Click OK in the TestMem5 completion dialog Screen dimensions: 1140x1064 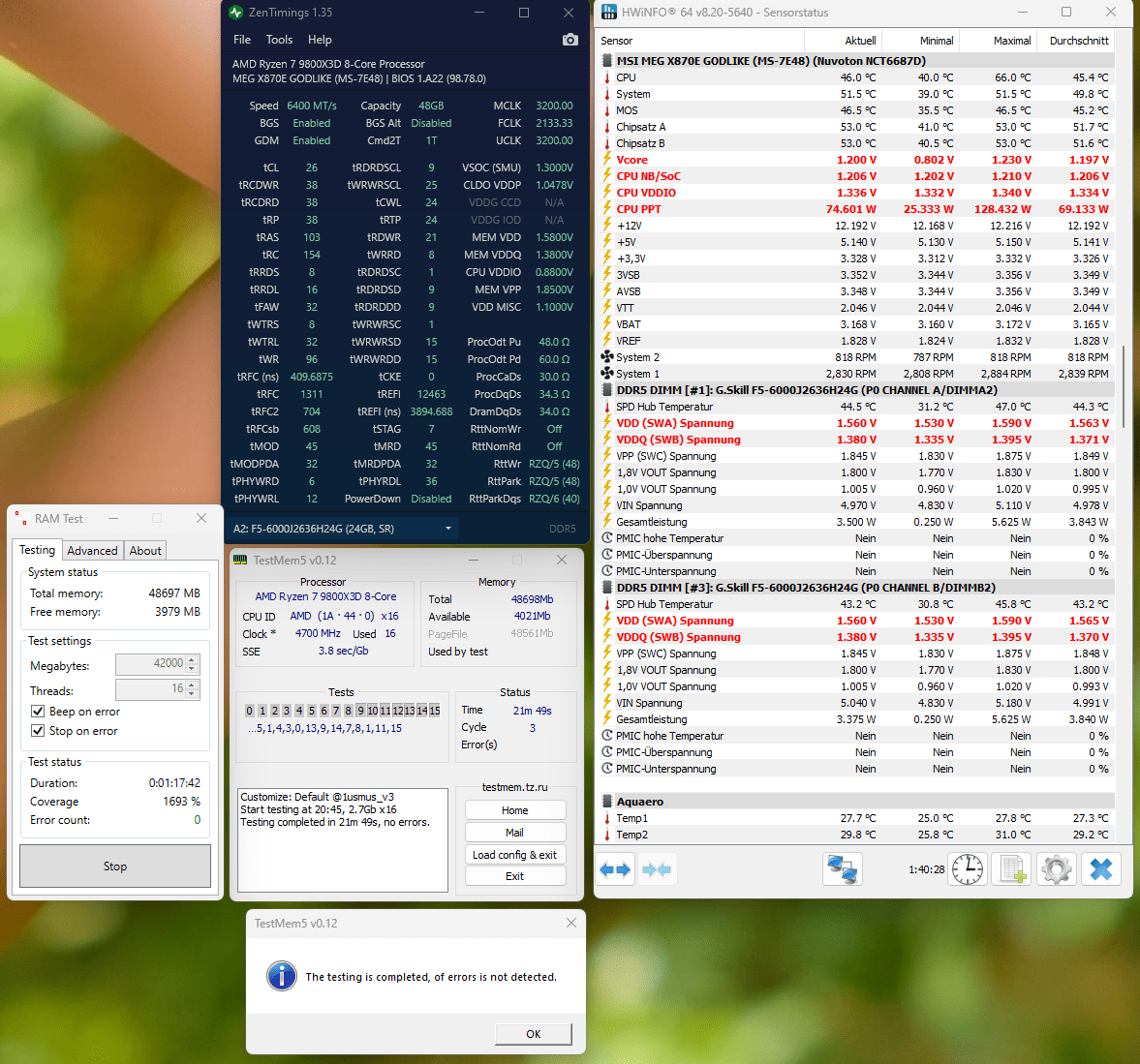tap(533, 1033)
